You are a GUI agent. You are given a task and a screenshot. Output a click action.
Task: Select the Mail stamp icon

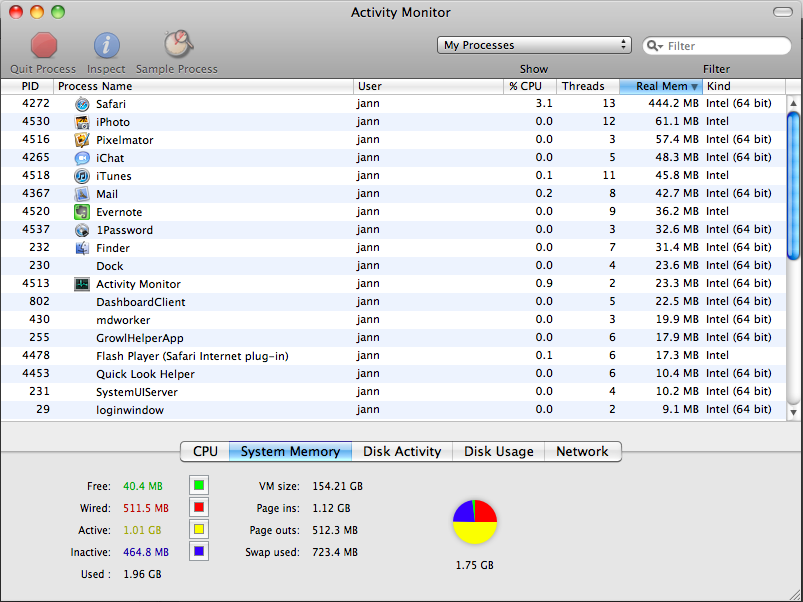[82, 194]
